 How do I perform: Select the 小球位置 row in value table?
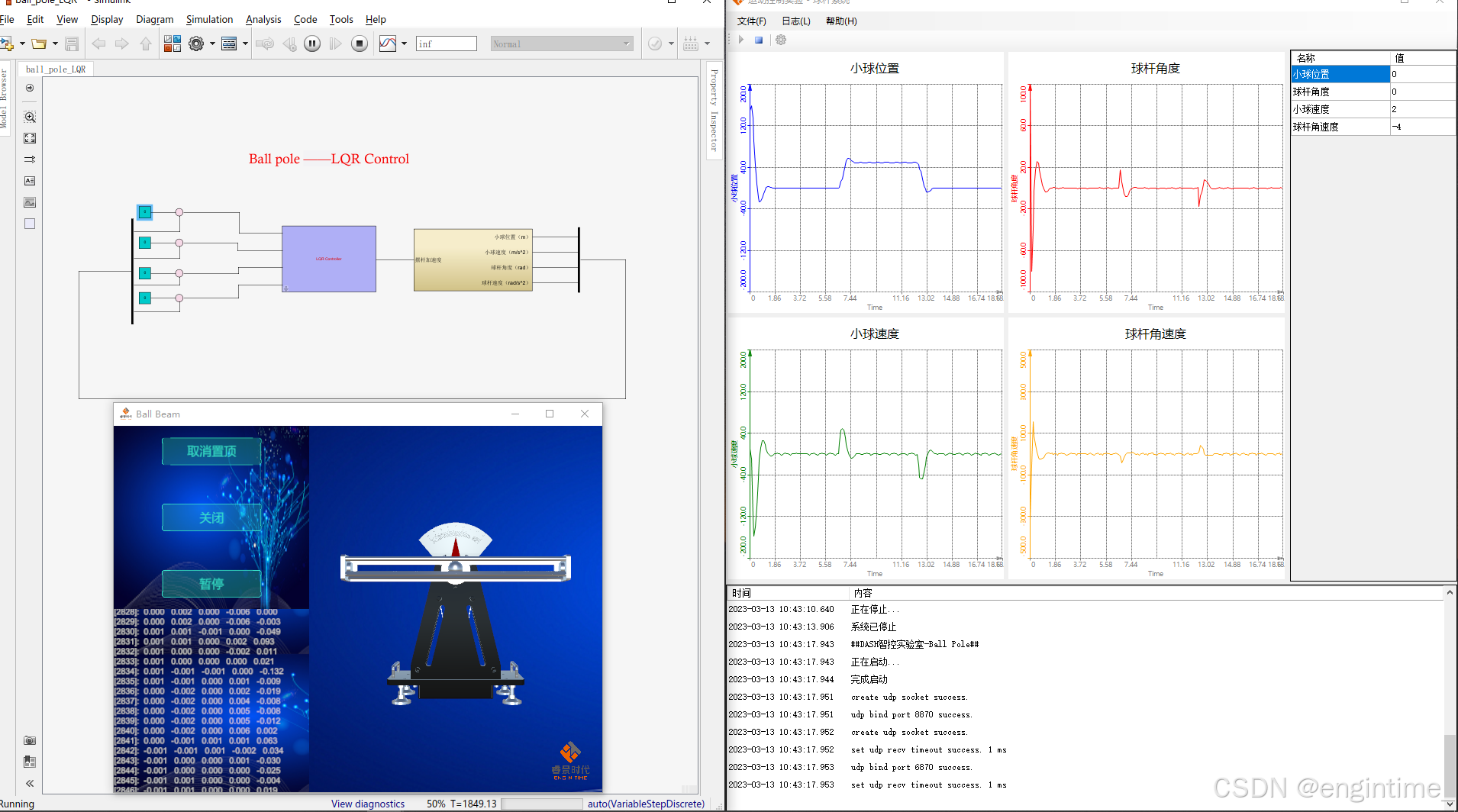pyautogui.click(x=1373, y=74)
